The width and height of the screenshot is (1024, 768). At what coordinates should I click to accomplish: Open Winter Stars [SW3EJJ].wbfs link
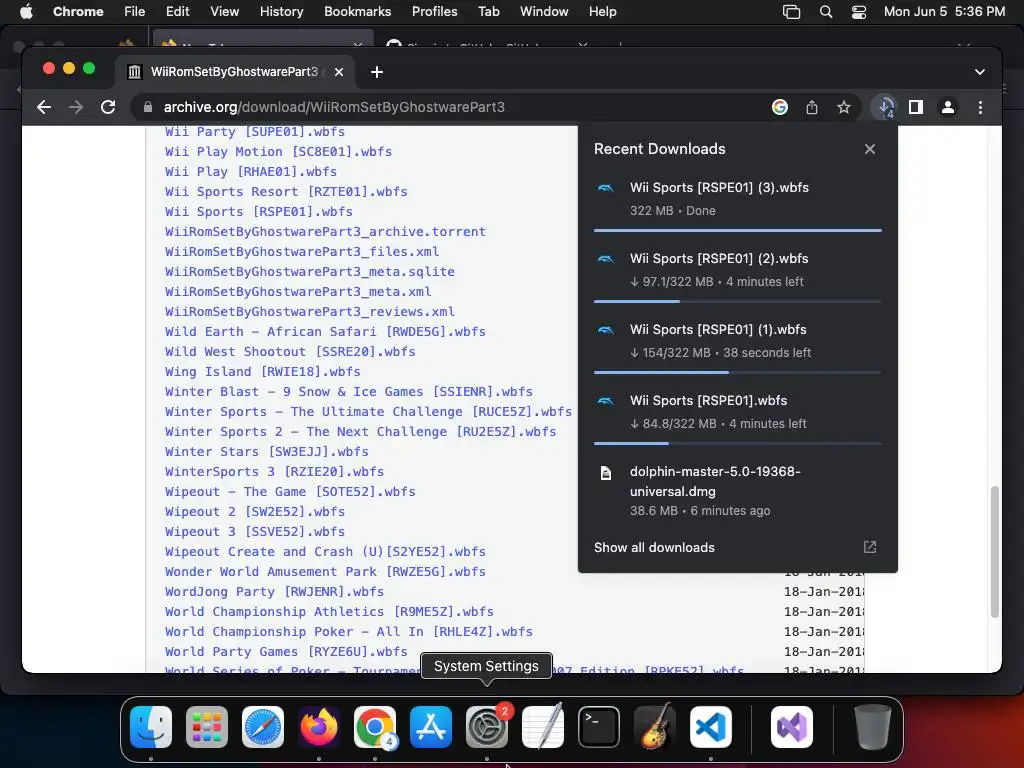pos(266,452)
